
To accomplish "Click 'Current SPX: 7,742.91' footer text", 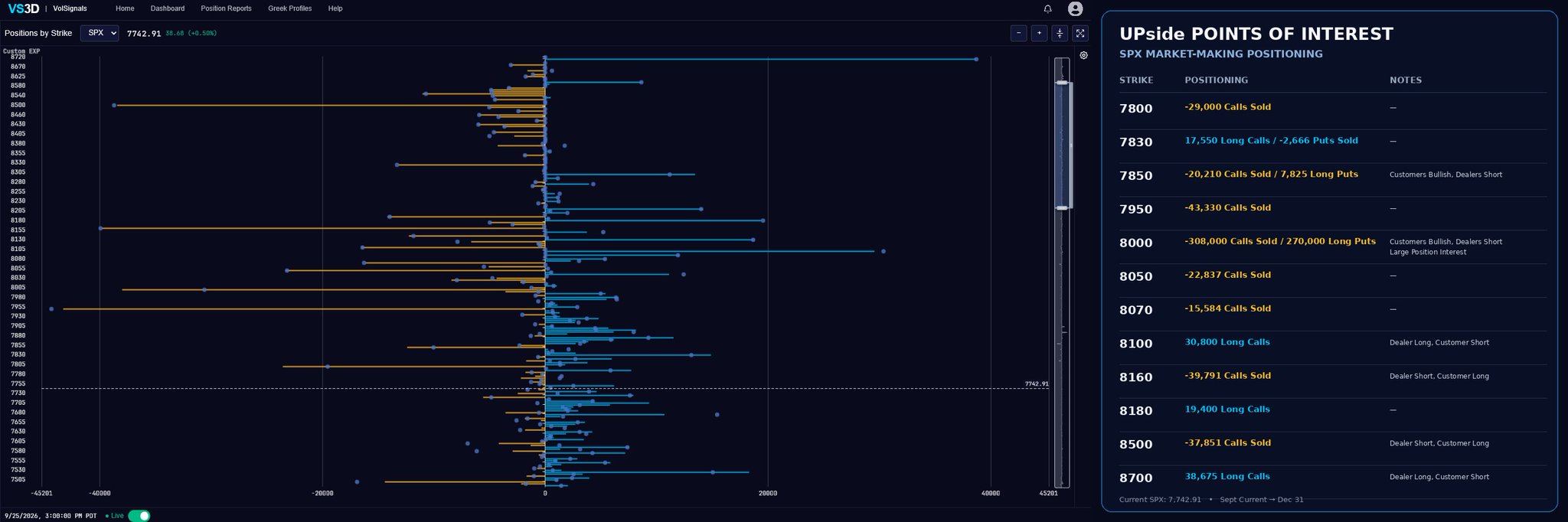I will (1160, 500).
